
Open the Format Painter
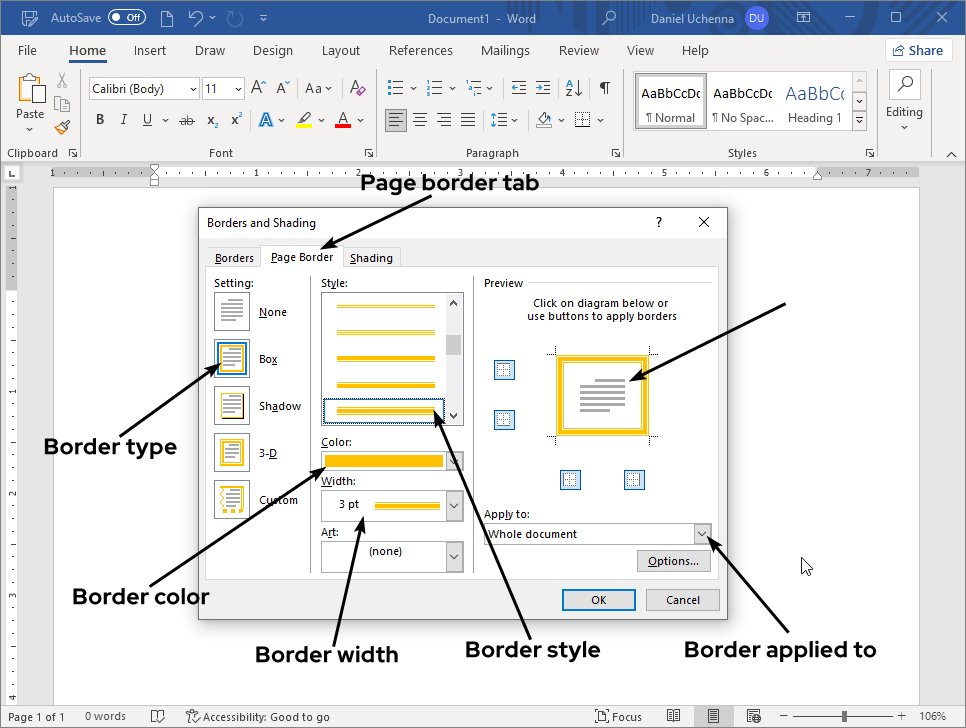click(x=62, y=126)
